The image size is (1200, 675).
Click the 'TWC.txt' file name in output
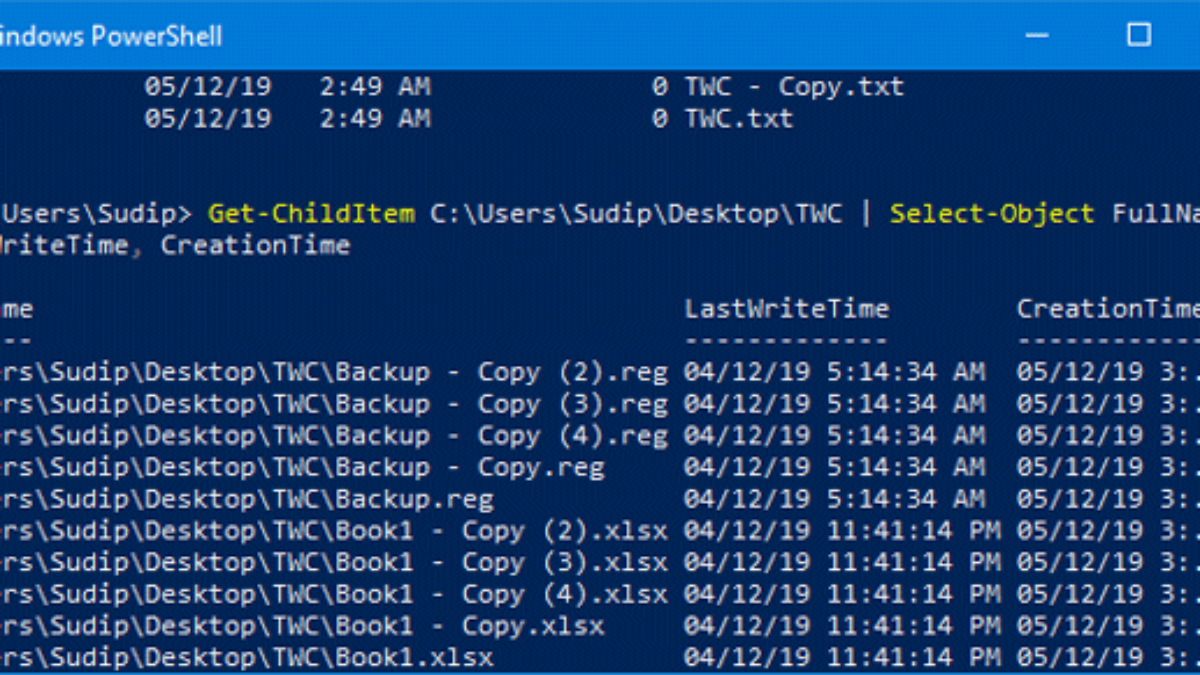point(739,119)
